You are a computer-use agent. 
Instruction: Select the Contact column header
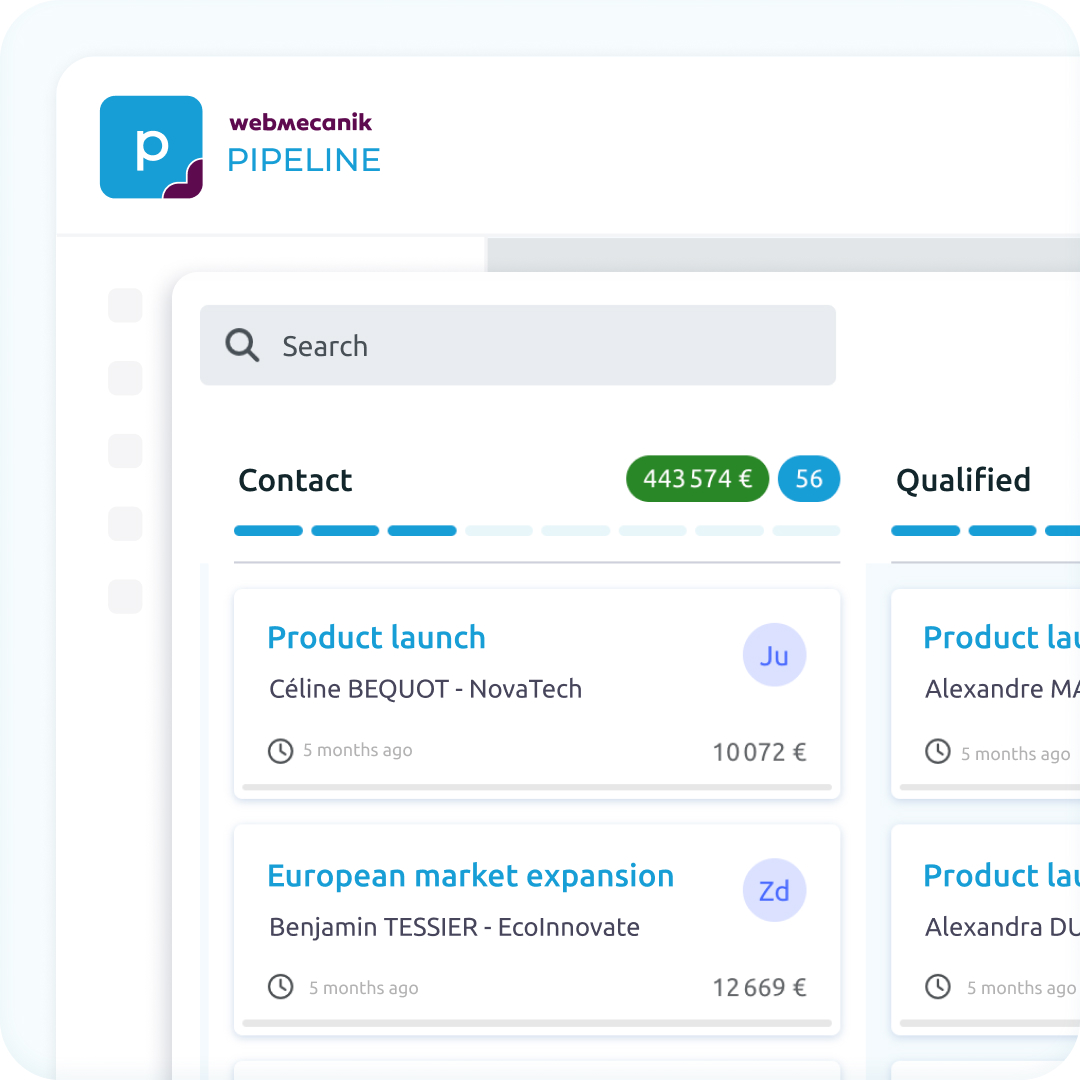pyautogui.click(x=295, y=480)
